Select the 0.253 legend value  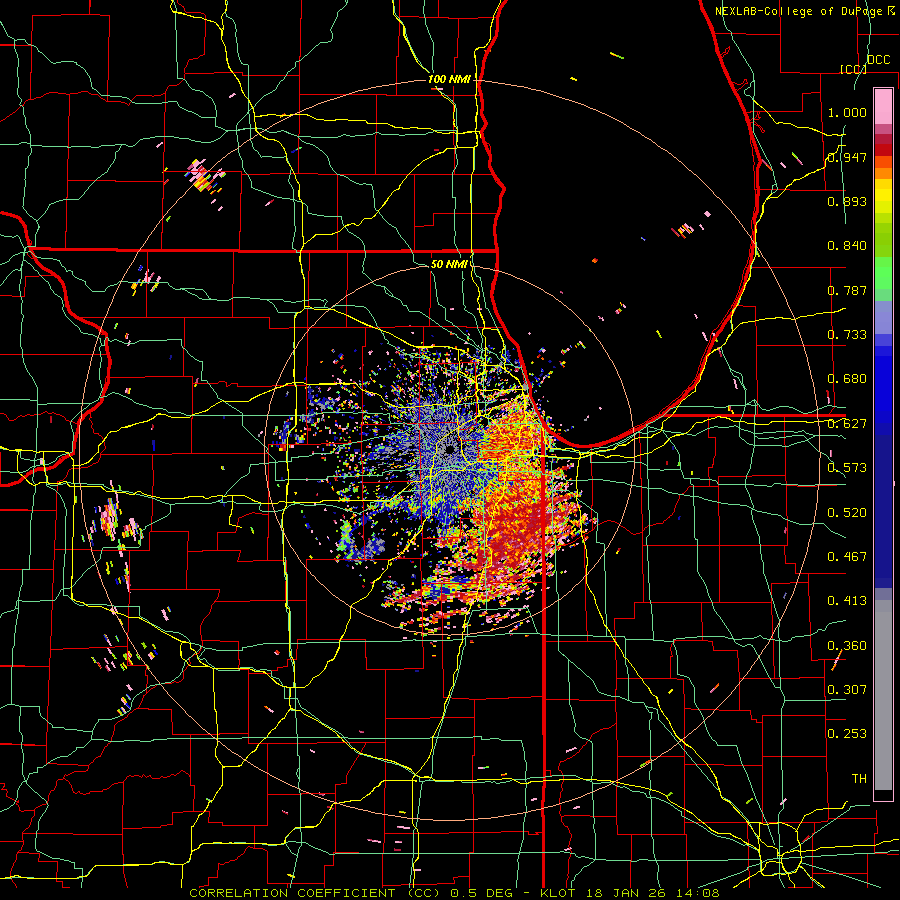click(x=847, y=734)
